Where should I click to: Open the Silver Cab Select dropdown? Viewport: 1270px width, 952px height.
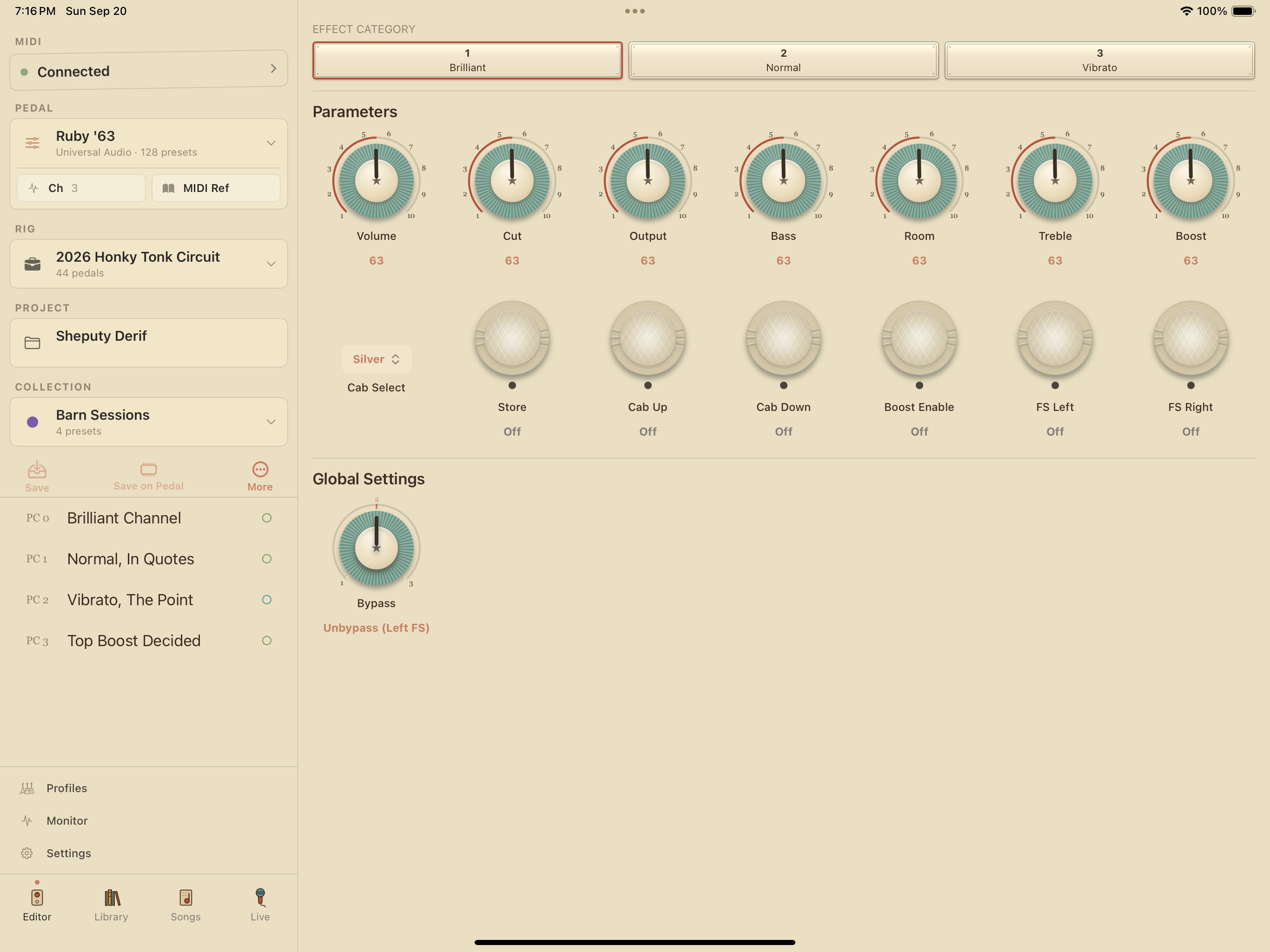(376, 359)
